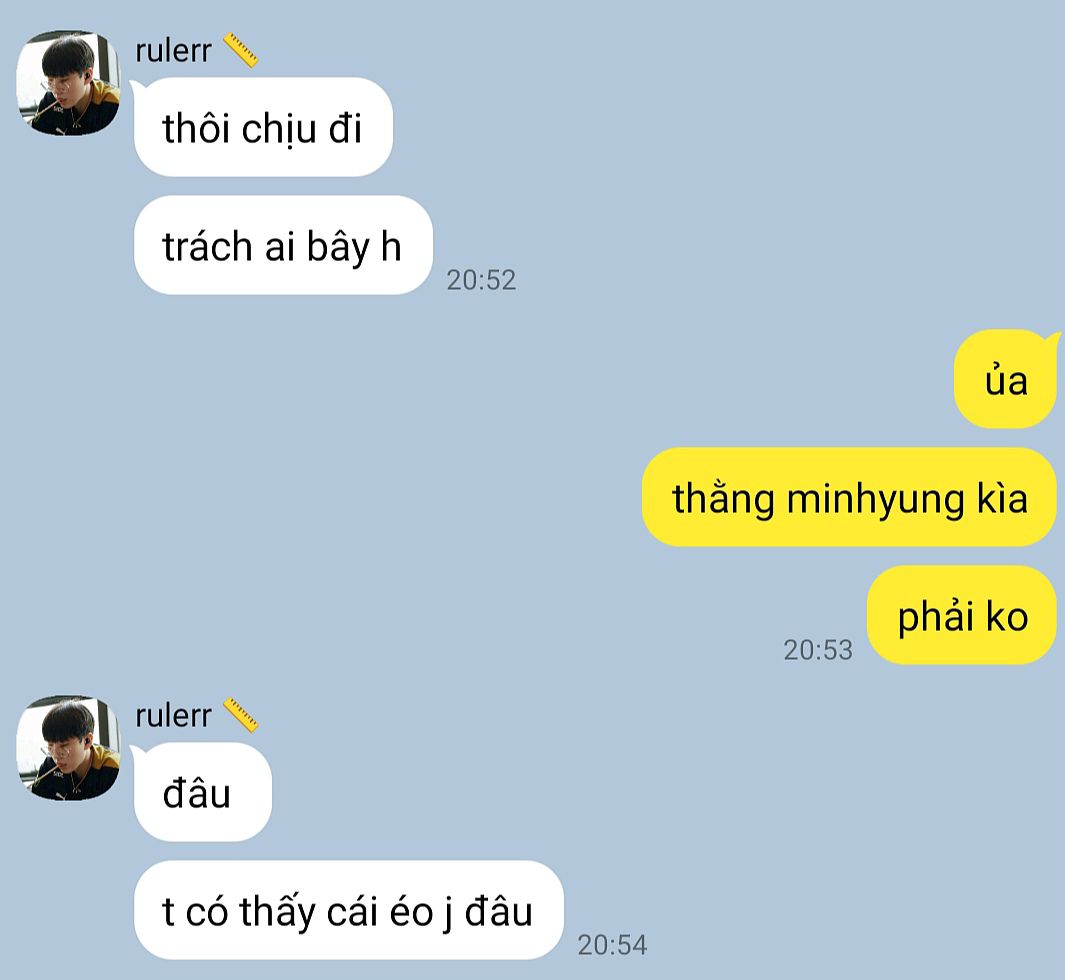The height and width of the screenshot is (980, 1065).
Task: Click the ruler emoji beside the lower rulerr name
Action: coord(240,716)
